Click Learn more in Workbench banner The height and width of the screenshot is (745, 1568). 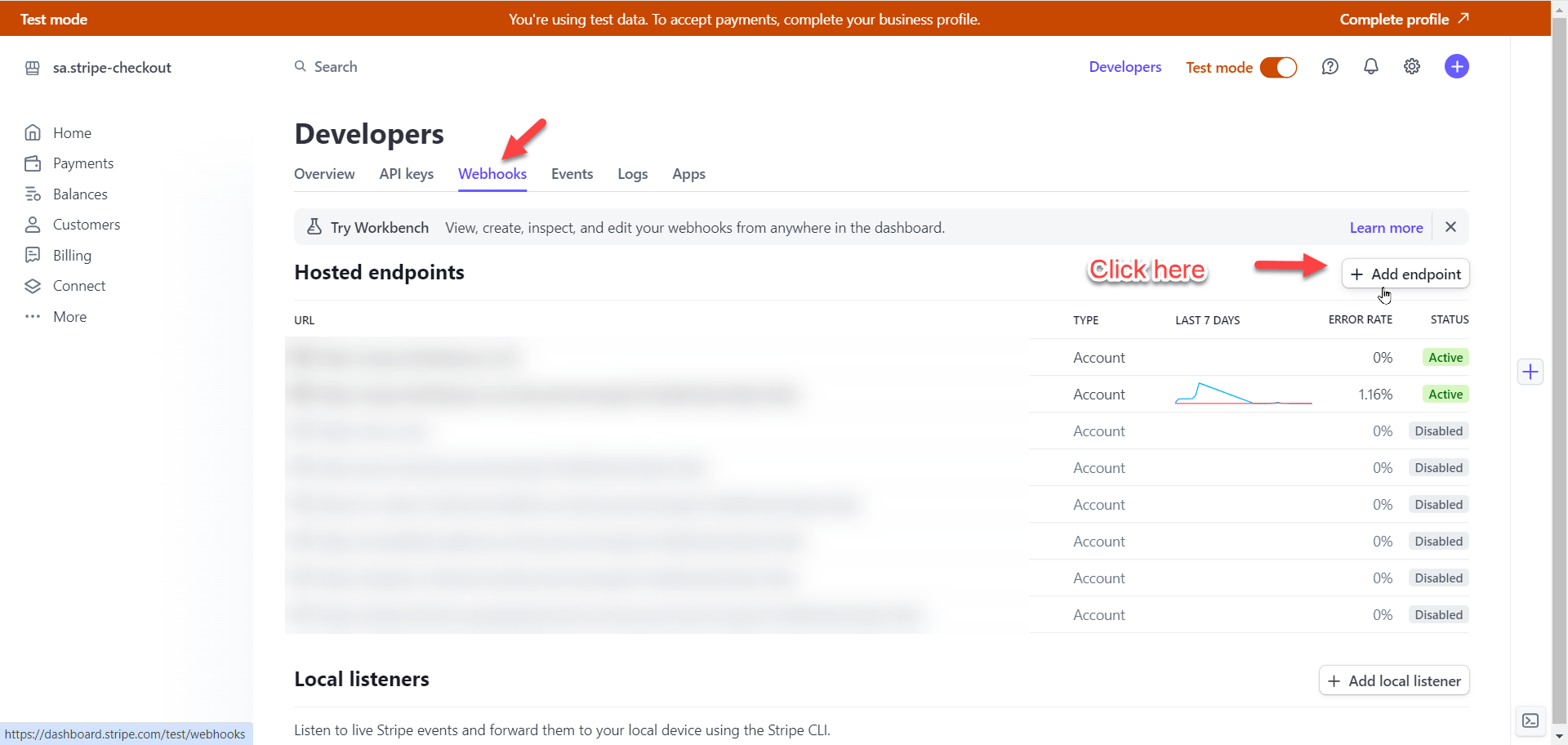click(1386, 228)
